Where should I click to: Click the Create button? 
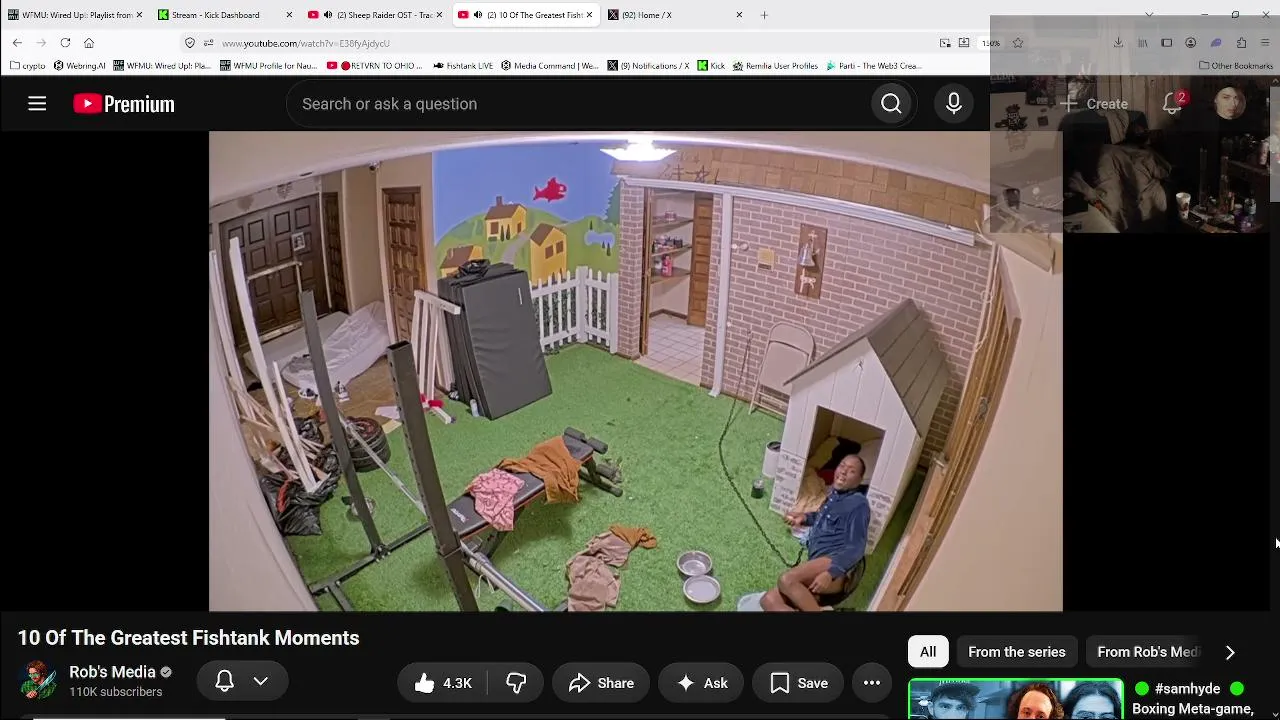pos(1094,104)
